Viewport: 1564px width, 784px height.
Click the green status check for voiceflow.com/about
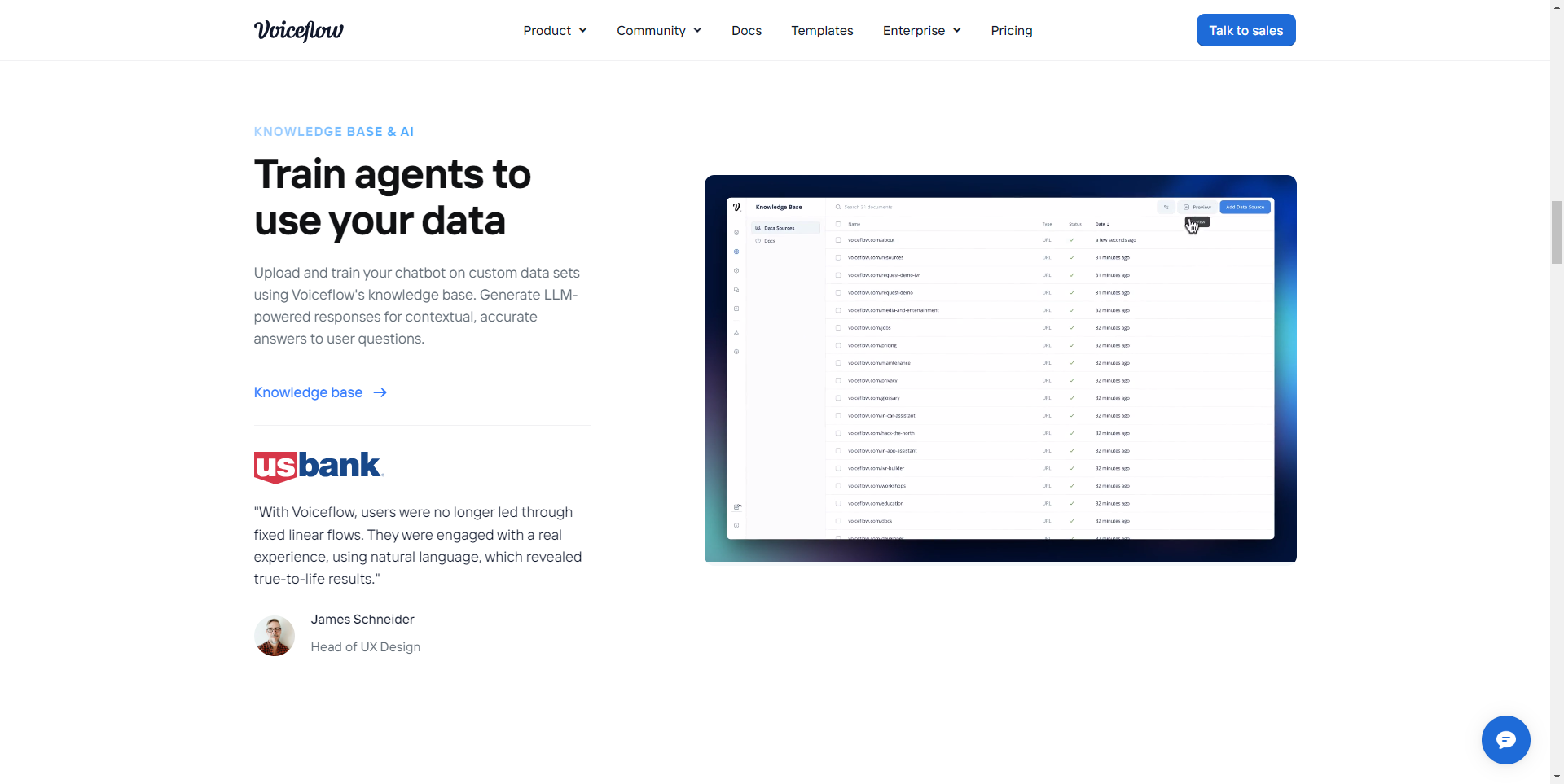(x=1071, y=240)
